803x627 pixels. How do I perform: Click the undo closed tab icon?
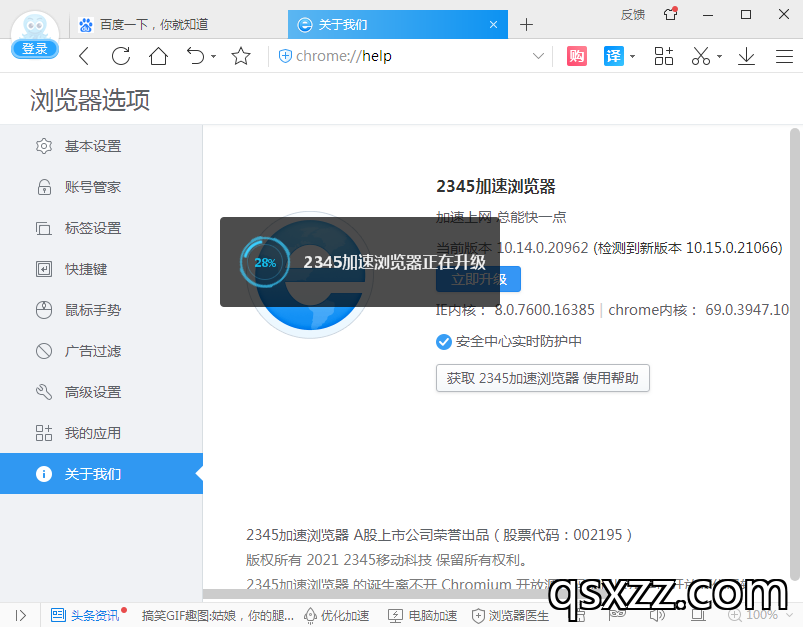tap(195, 56)
